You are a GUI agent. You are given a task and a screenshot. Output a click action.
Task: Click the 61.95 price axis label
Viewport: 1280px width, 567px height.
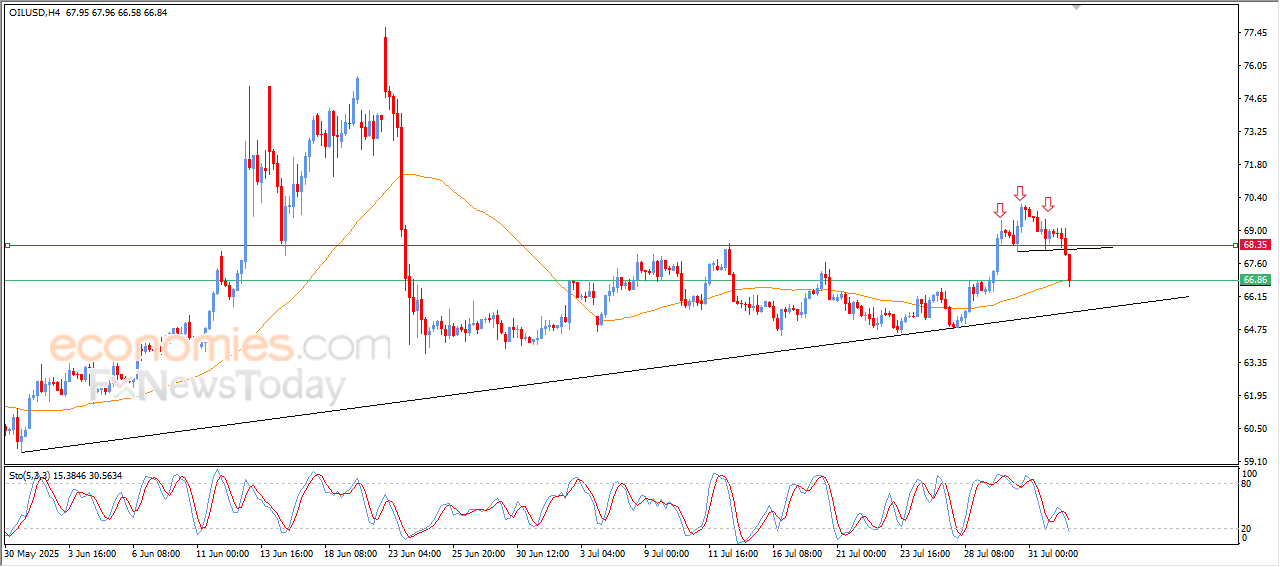[x=1256, y=396]
